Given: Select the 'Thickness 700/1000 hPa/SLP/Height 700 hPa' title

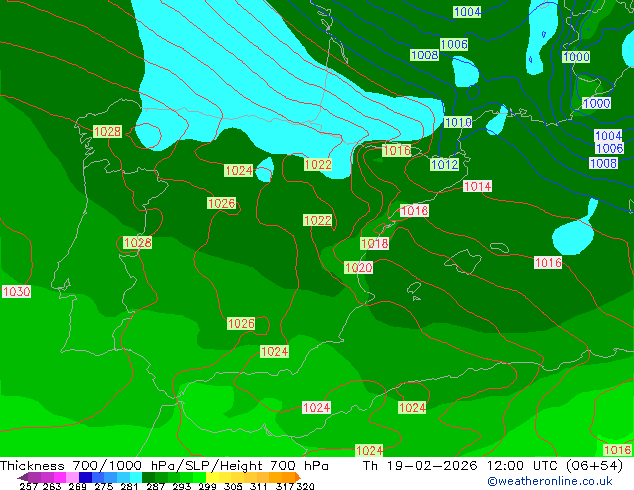Looking at the screenshot, I should pyautogui.click(x=164, y=466).
